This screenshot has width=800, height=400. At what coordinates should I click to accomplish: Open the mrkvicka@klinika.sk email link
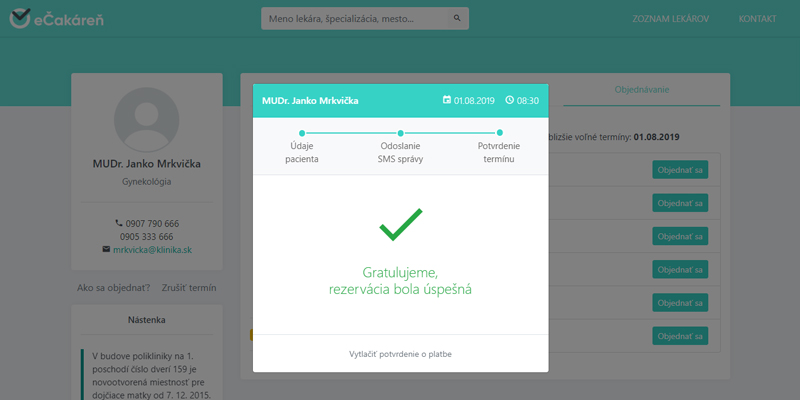point(152,249)
